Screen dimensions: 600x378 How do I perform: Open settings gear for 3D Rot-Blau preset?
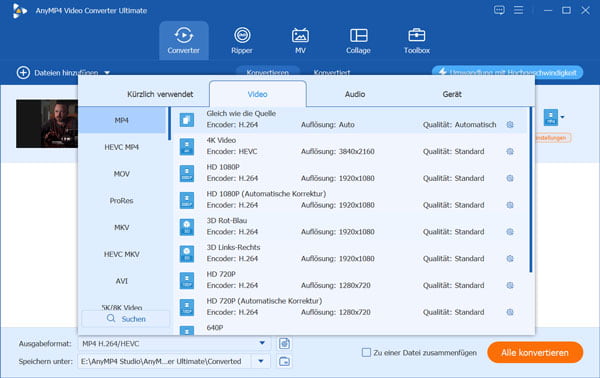(510, 232)
